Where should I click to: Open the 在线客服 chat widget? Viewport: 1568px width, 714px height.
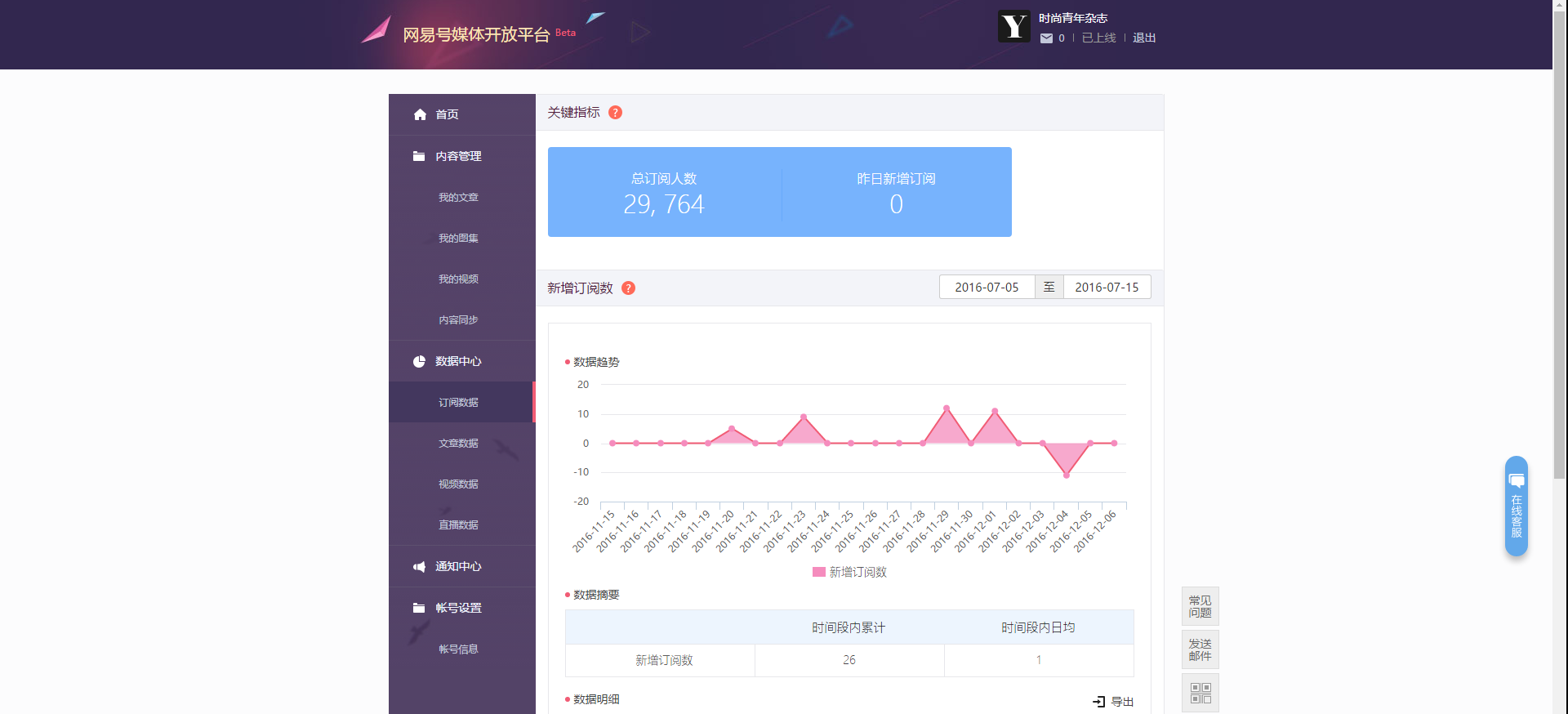(x=1516, y=506)
